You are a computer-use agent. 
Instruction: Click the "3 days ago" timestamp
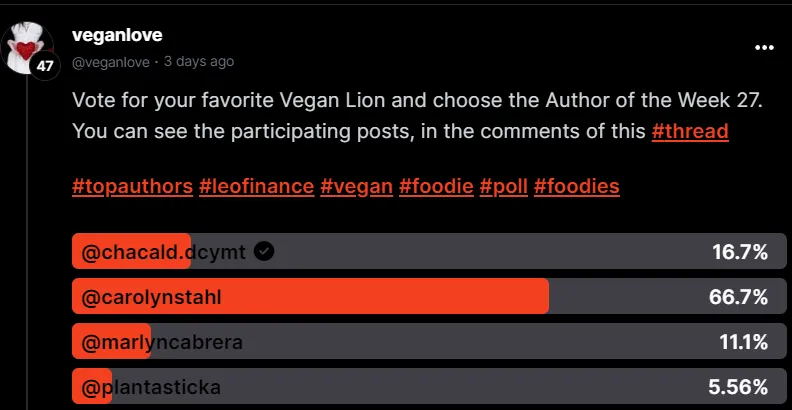coord(199,61)
